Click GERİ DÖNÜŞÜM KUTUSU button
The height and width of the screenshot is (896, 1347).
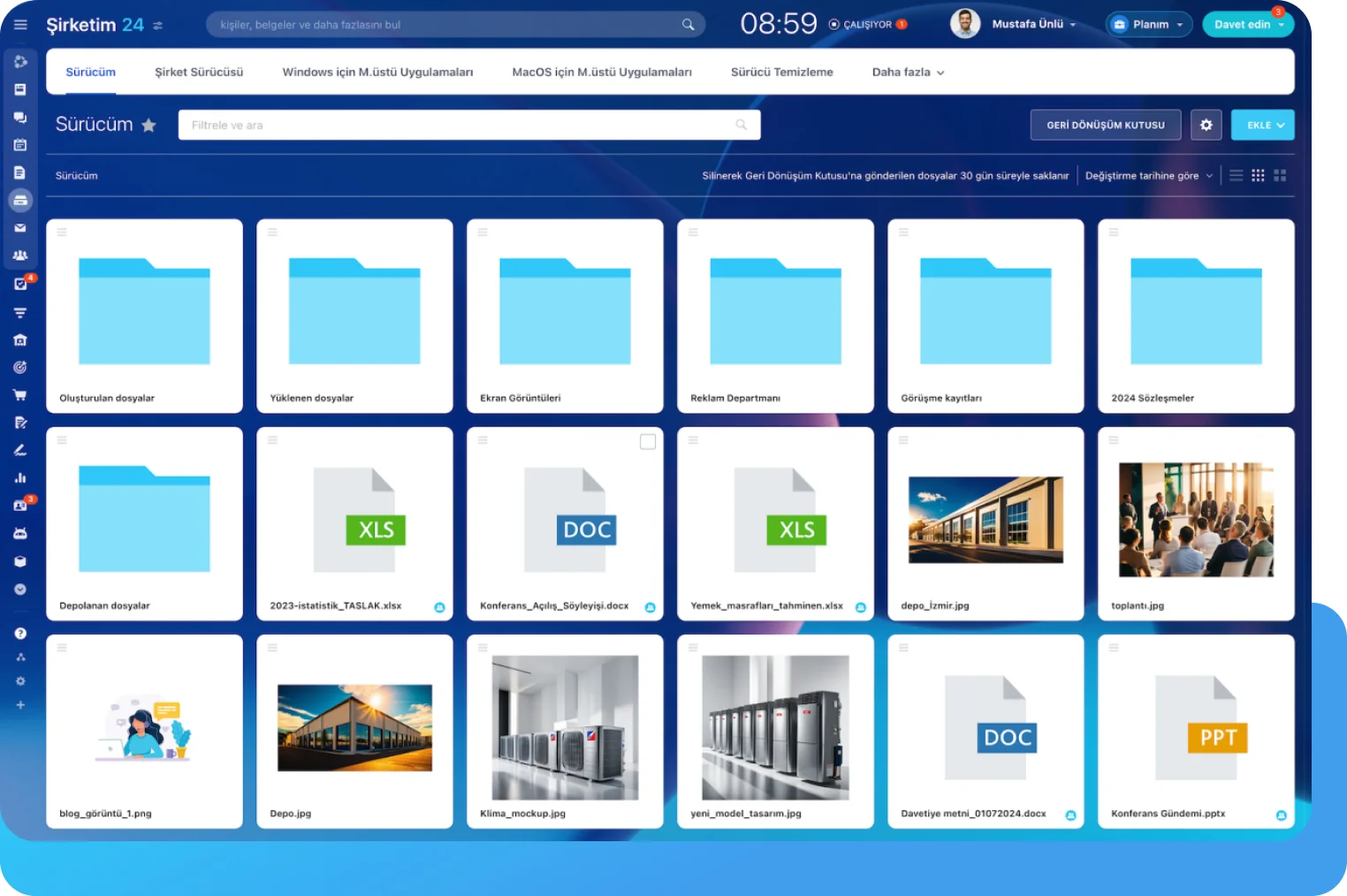[x=1105, y=125]
